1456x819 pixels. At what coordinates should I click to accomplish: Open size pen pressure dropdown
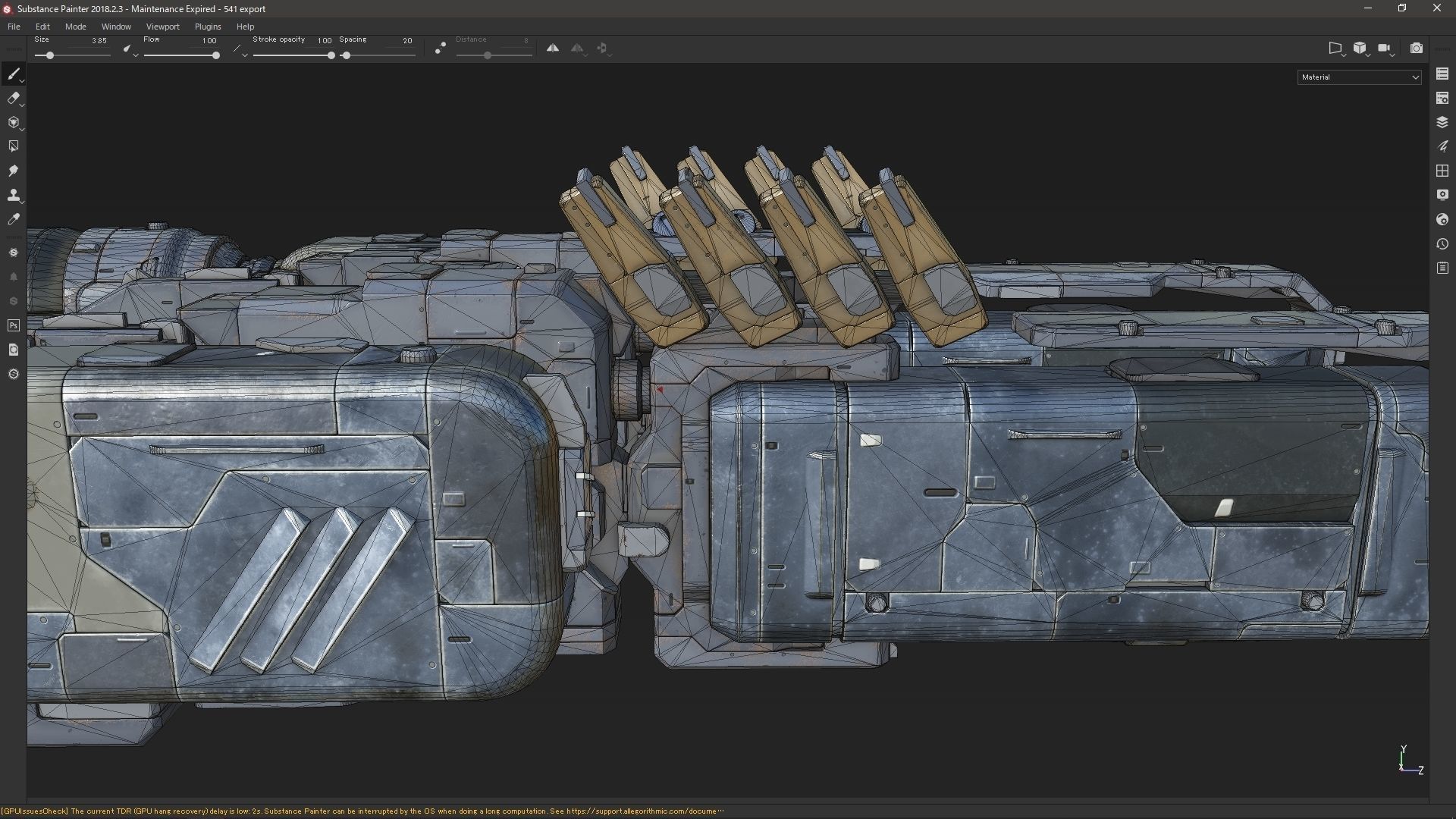pos(130,49)
